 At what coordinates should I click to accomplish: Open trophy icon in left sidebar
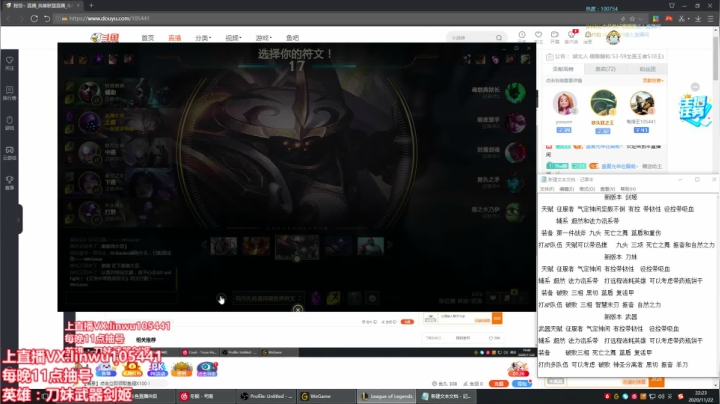tap(10, 182)
